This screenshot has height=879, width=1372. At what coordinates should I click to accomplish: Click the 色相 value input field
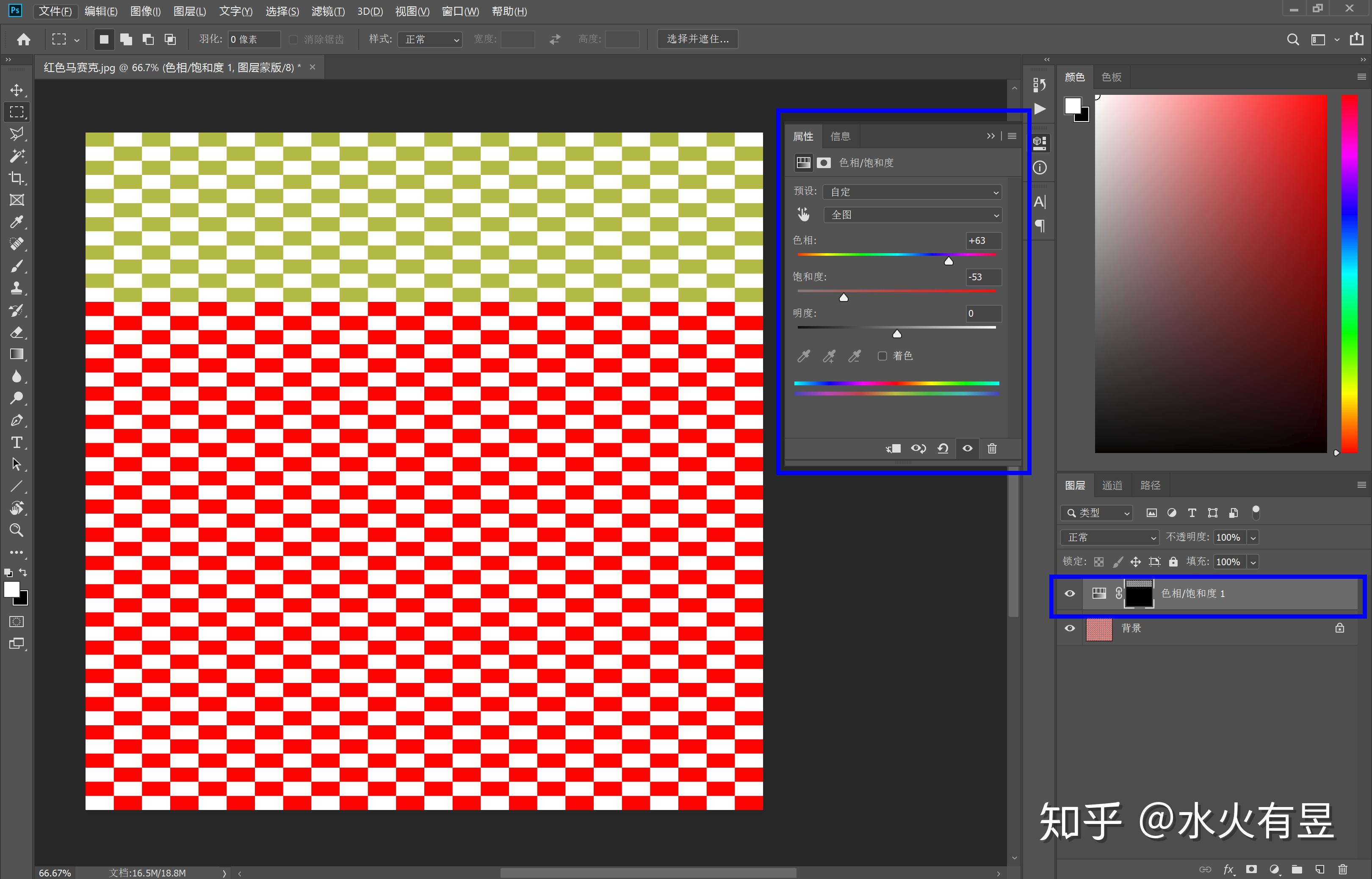(x=983, y=241)
